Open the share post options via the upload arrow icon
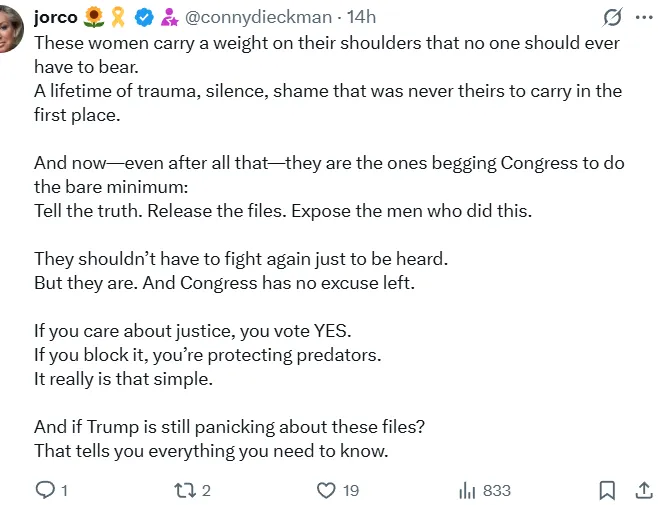 644,489
